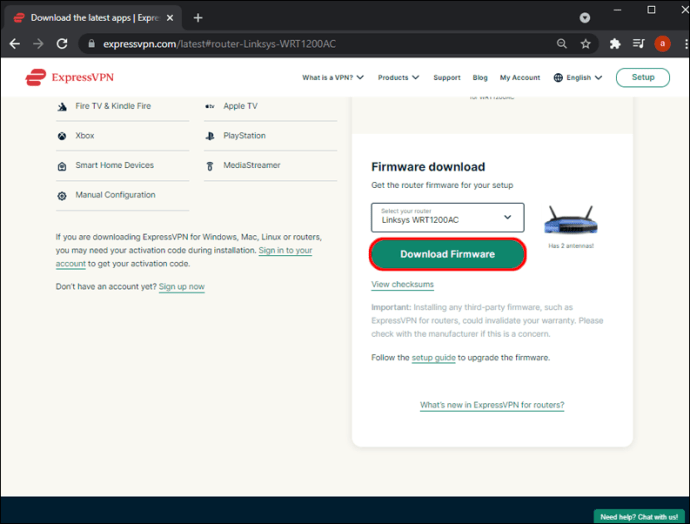The height and width of the screenshot is (524, 690).
Task: Open a new browser tab
Action: pos(198,18)
